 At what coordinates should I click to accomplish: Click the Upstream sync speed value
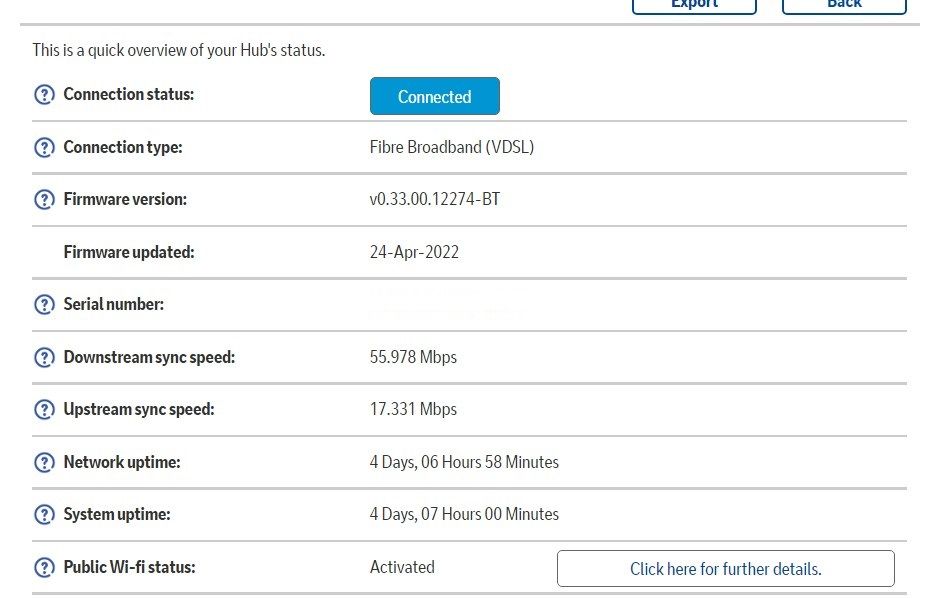pos(413,410)
